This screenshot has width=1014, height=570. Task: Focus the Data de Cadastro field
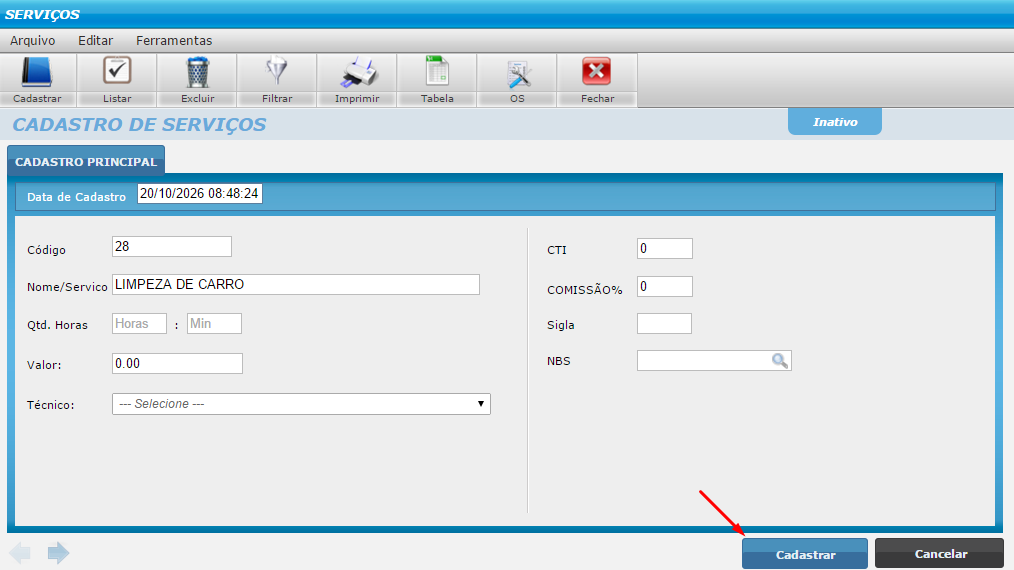(200, 193)
